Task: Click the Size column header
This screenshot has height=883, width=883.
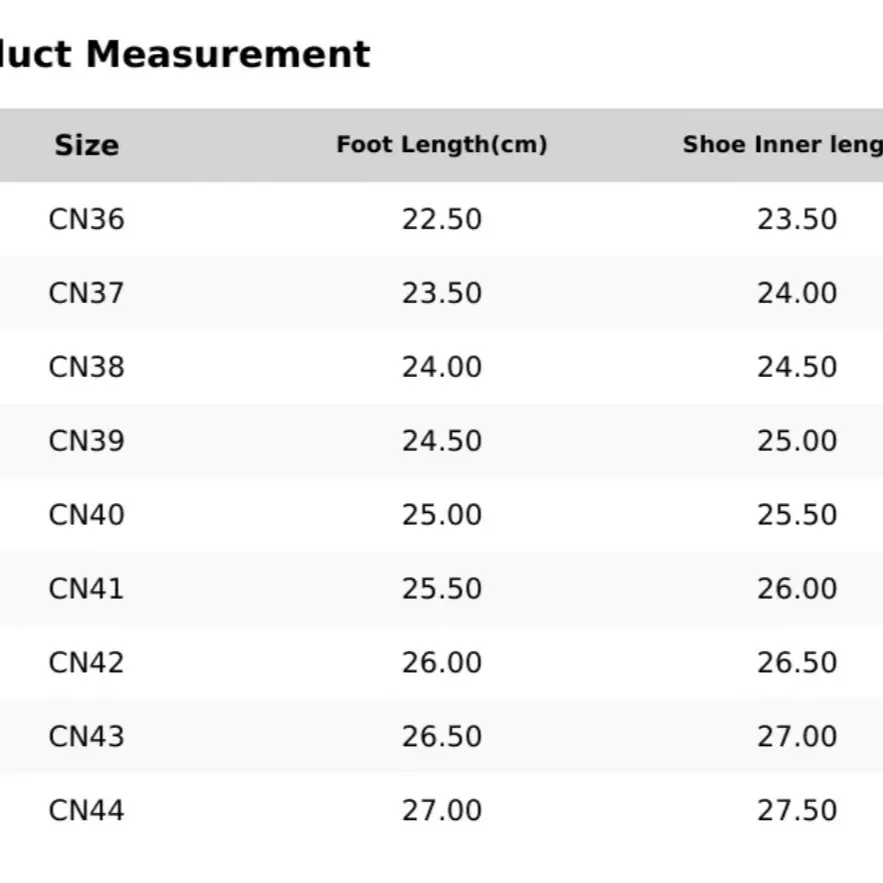Action: [86, 145]
